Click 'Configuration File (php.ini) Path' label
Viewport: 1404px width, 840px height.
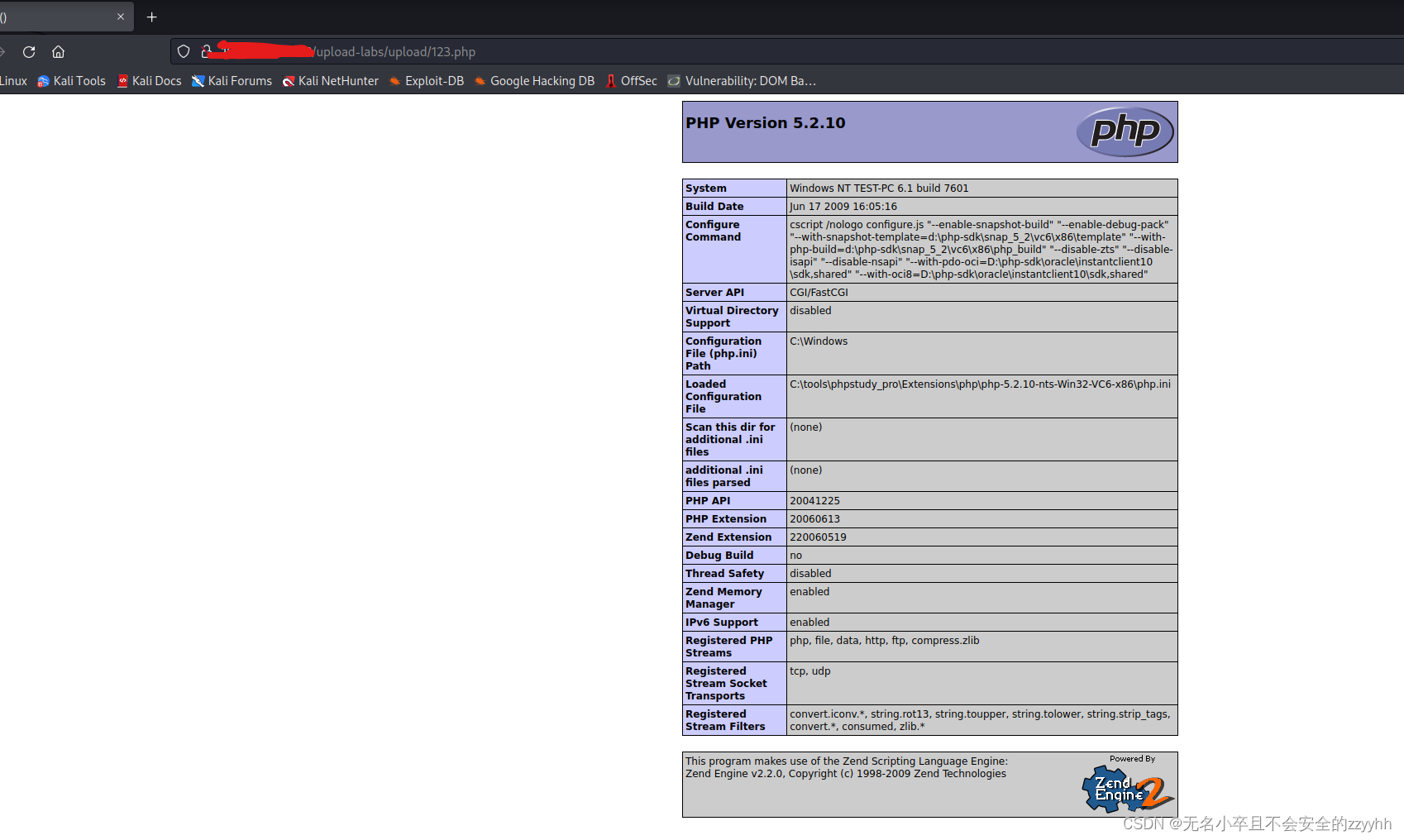pos(723,353)
